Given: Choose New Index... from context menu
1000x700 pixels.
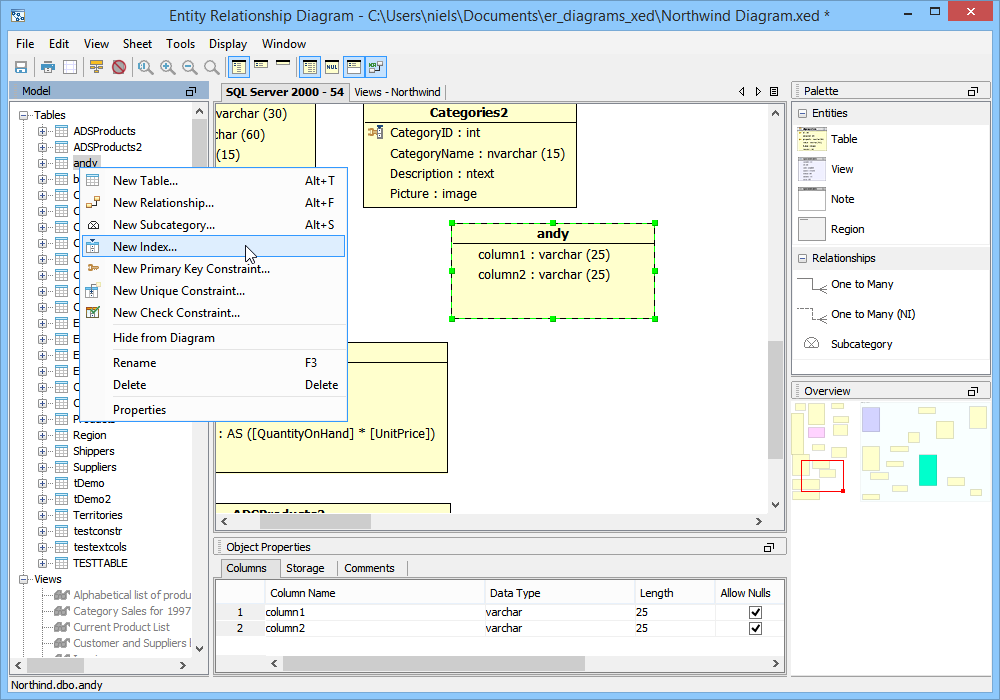Looking at the screenshot, I should pyautogui.click(x=214, y=247).
